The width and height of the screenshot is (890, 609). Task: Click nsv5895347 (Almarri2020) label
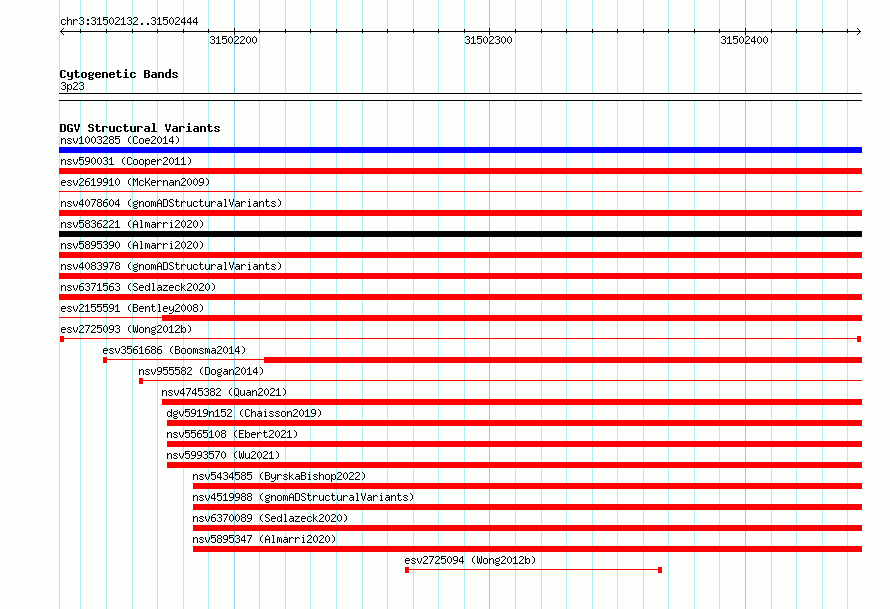tap(264, 539)
